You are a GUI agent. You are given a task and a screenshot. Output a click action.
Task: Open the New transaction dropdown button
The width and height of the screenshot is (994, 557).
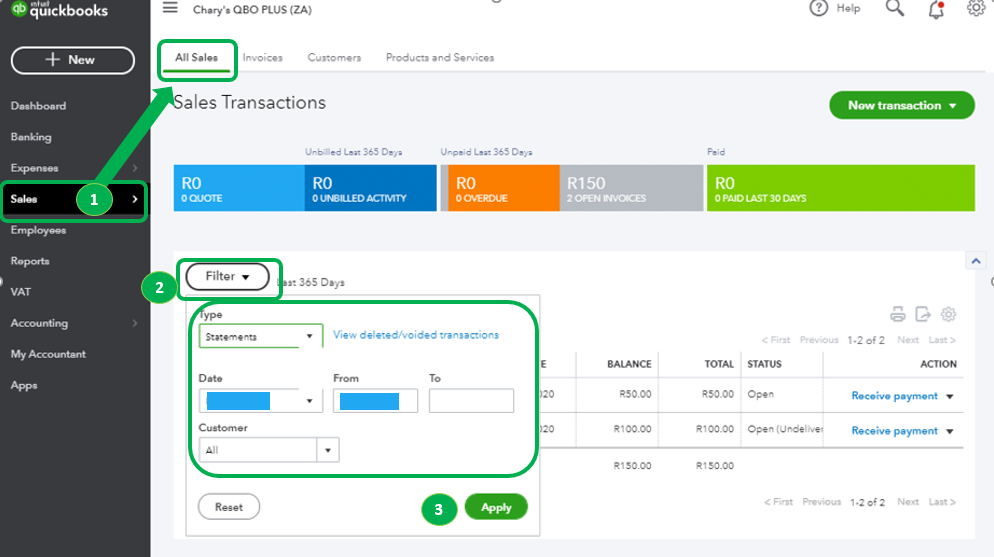tap(901, 105)
